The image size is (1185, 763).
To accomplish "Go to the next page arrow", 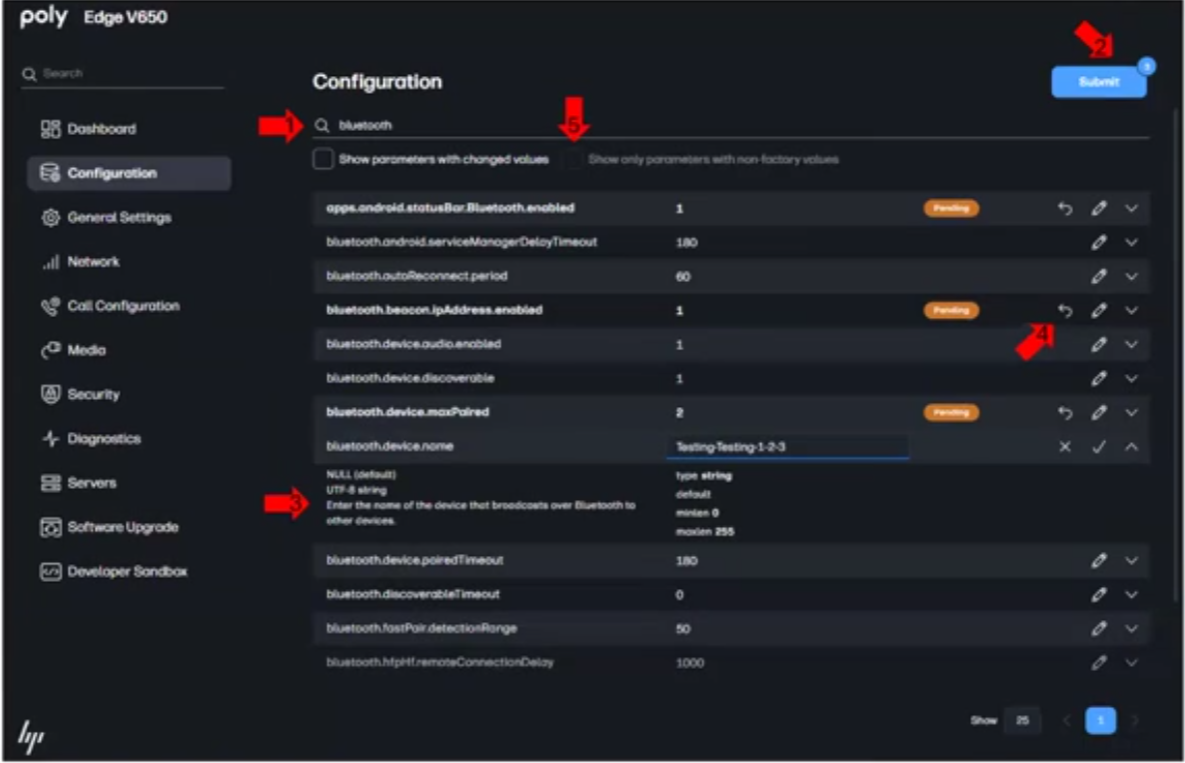I will pos(1134,721).
